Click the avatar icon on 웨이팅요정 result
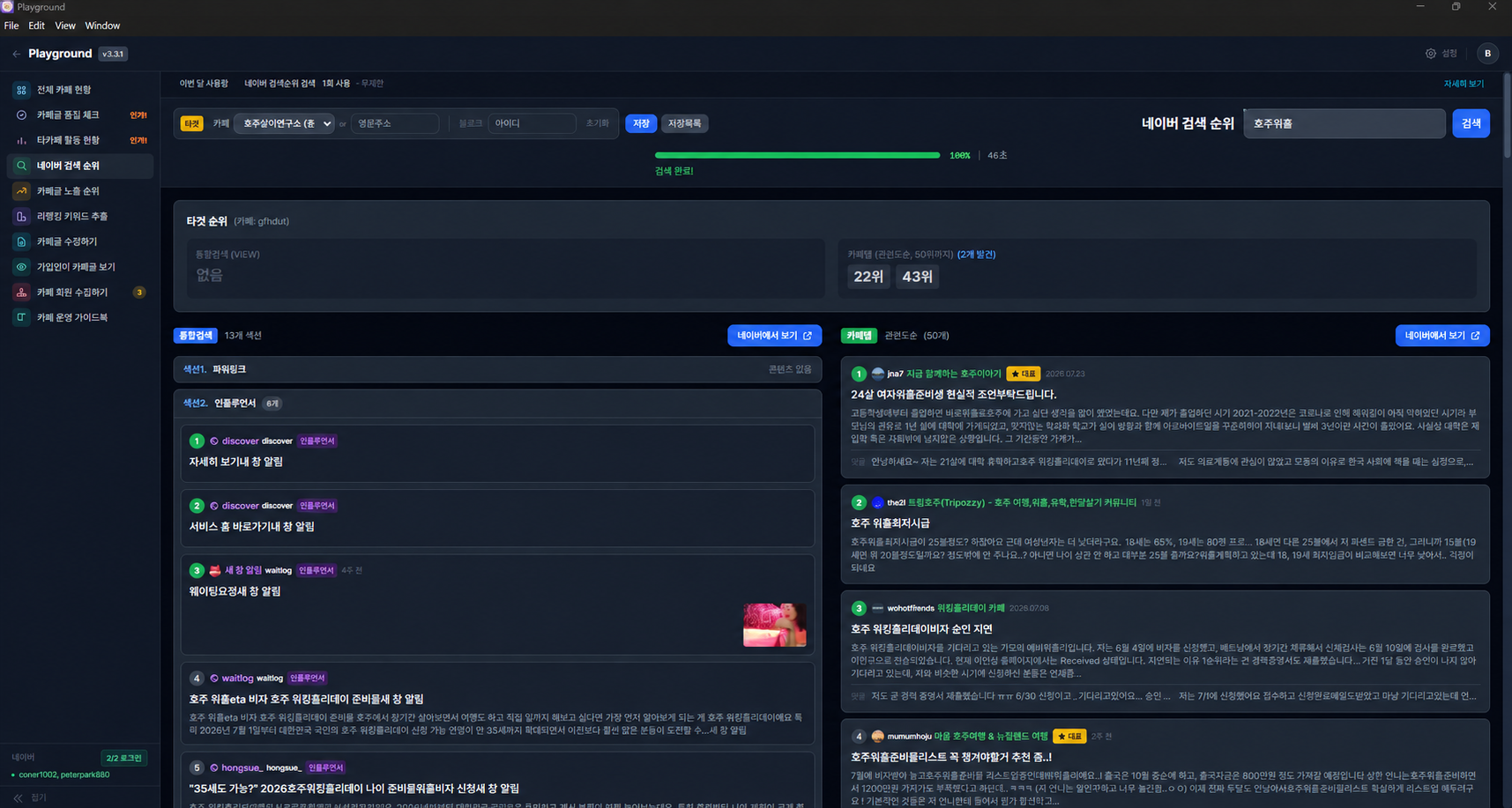The image size is (1512, 808). (214, 570)
